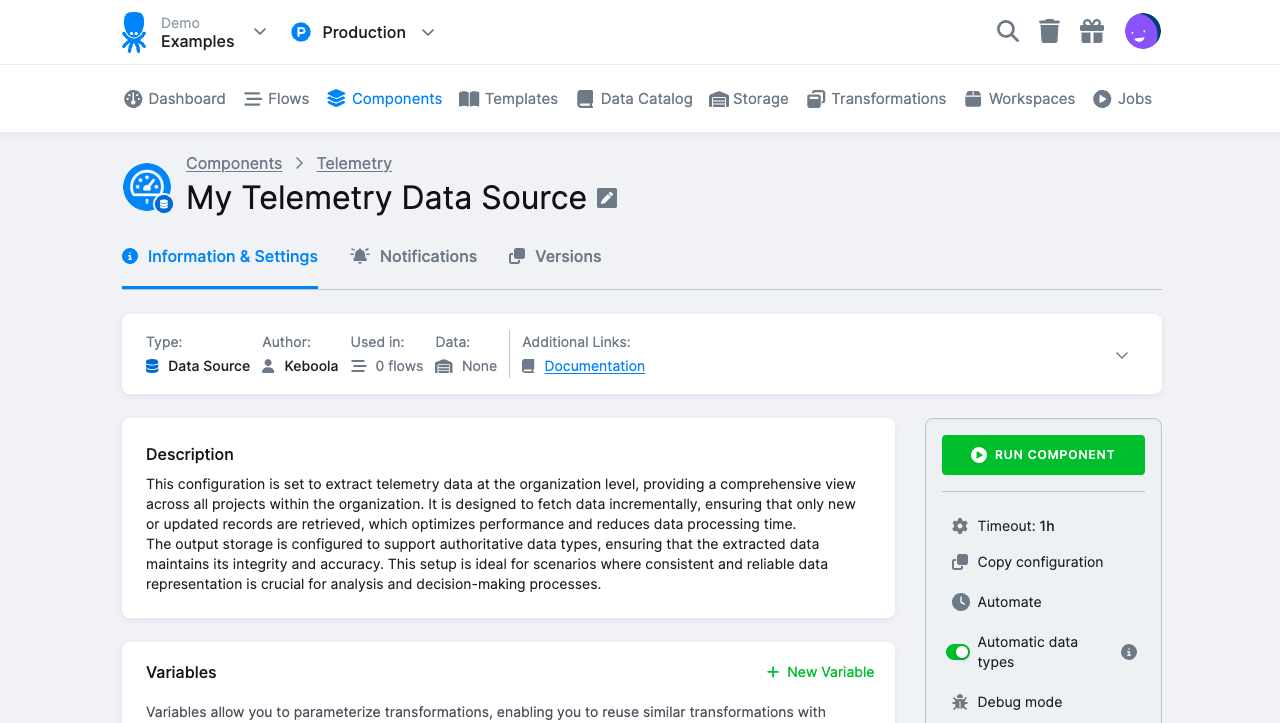Open the Production branch dropdown

tap(428, 32)
